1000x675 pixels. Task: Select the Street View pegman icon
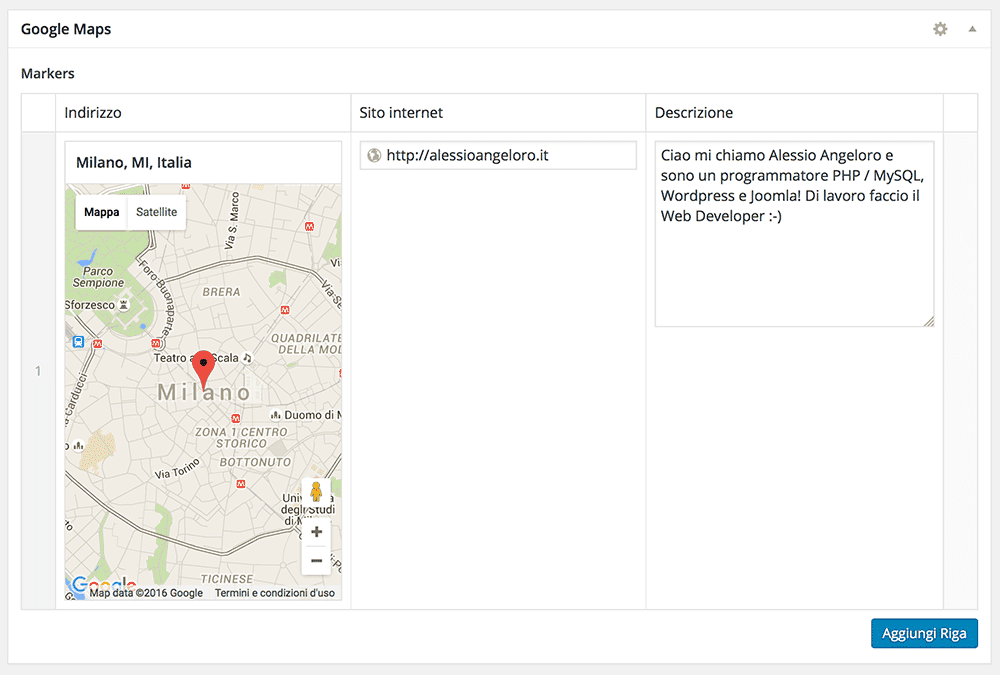tap(316, 492)
